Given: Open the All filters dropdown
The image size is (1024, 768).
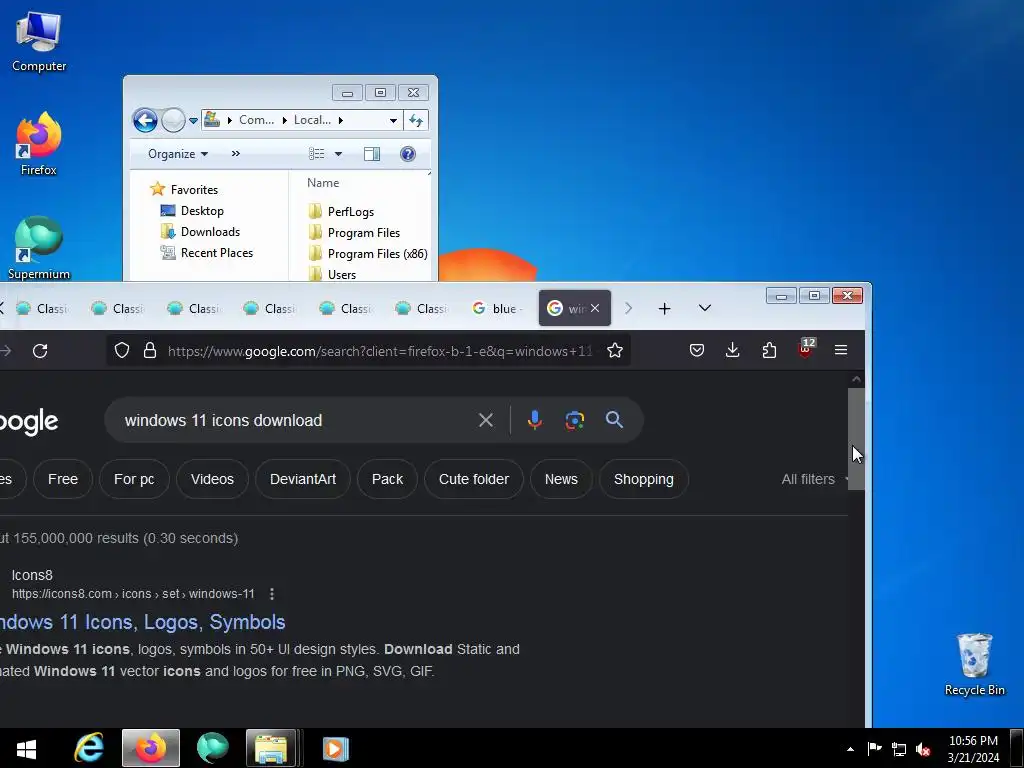Looking at the screenshot, I should (814, 479).
